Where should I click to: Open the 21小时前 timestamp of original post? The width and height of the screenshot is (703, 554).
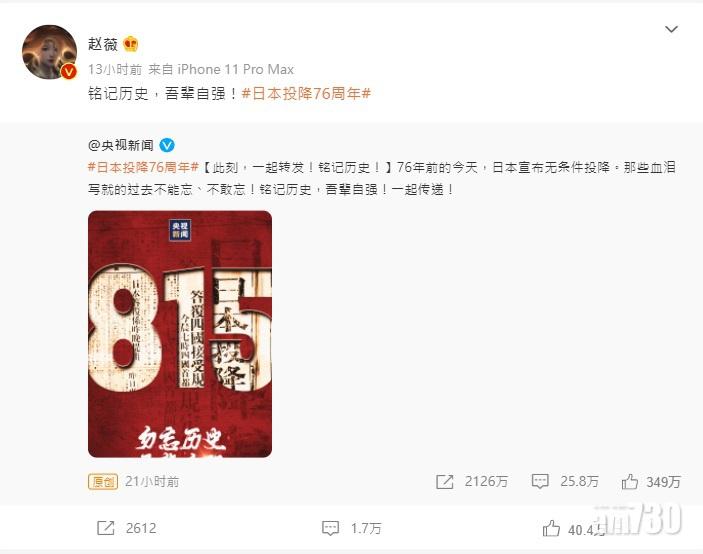152,481
